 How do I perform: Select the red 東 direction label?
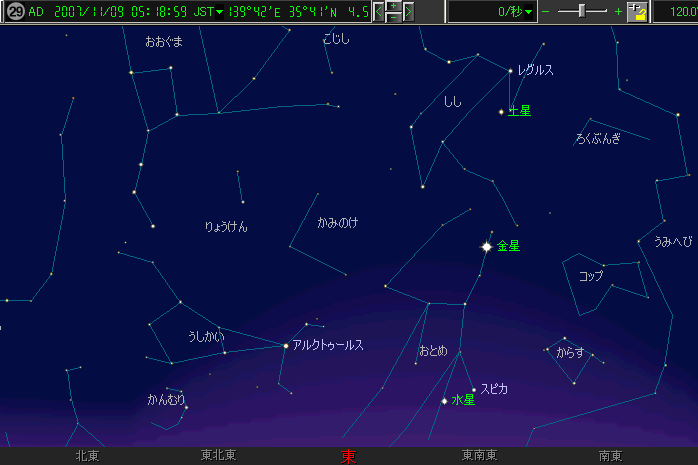point(348,456)
